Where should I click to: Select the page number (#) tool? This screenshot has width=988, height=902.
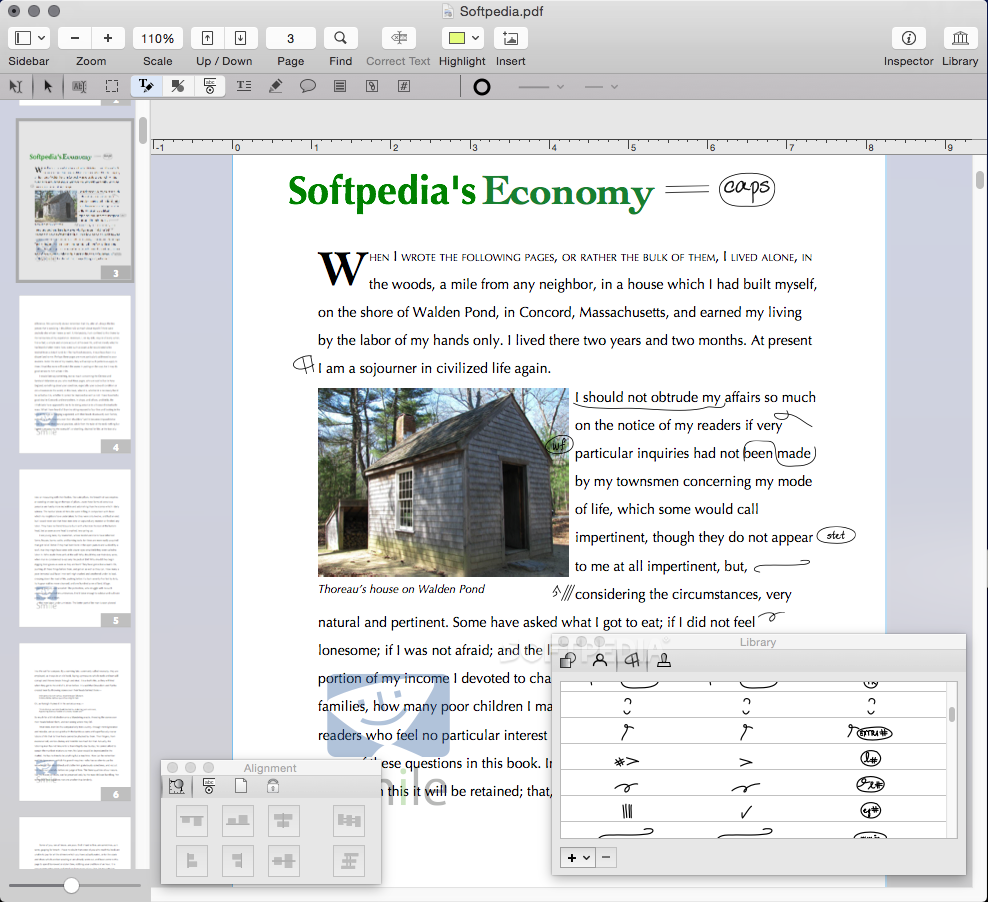[404, 86]
